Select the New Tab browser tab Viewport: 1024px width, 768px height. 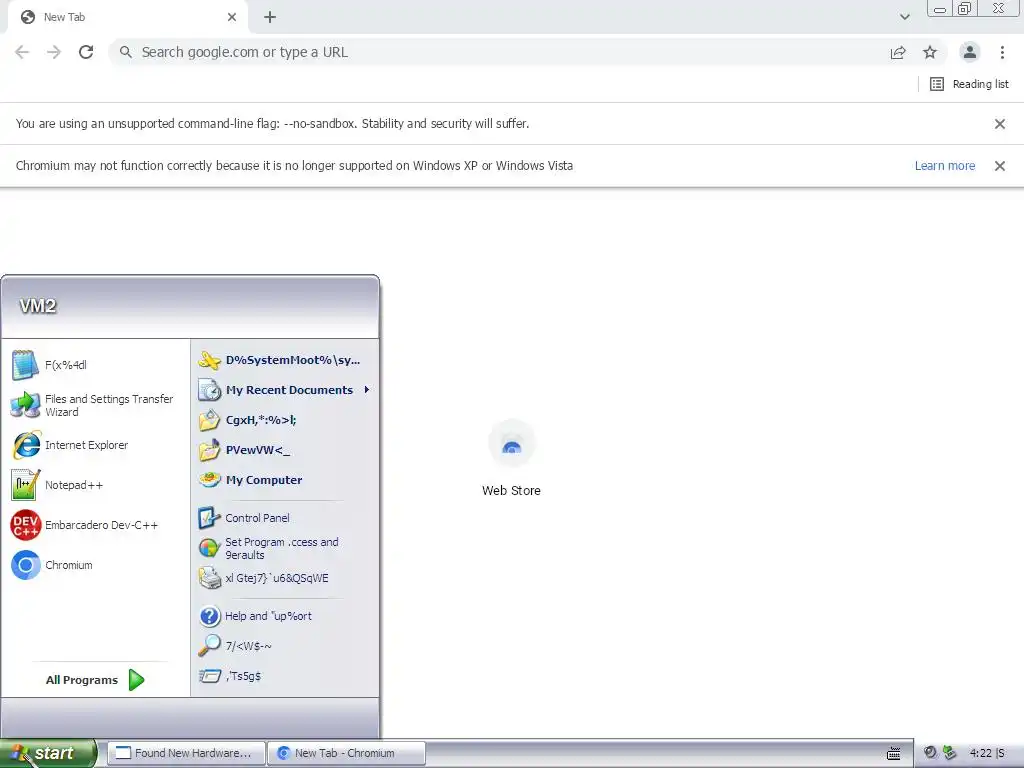(x=127, y=17)
